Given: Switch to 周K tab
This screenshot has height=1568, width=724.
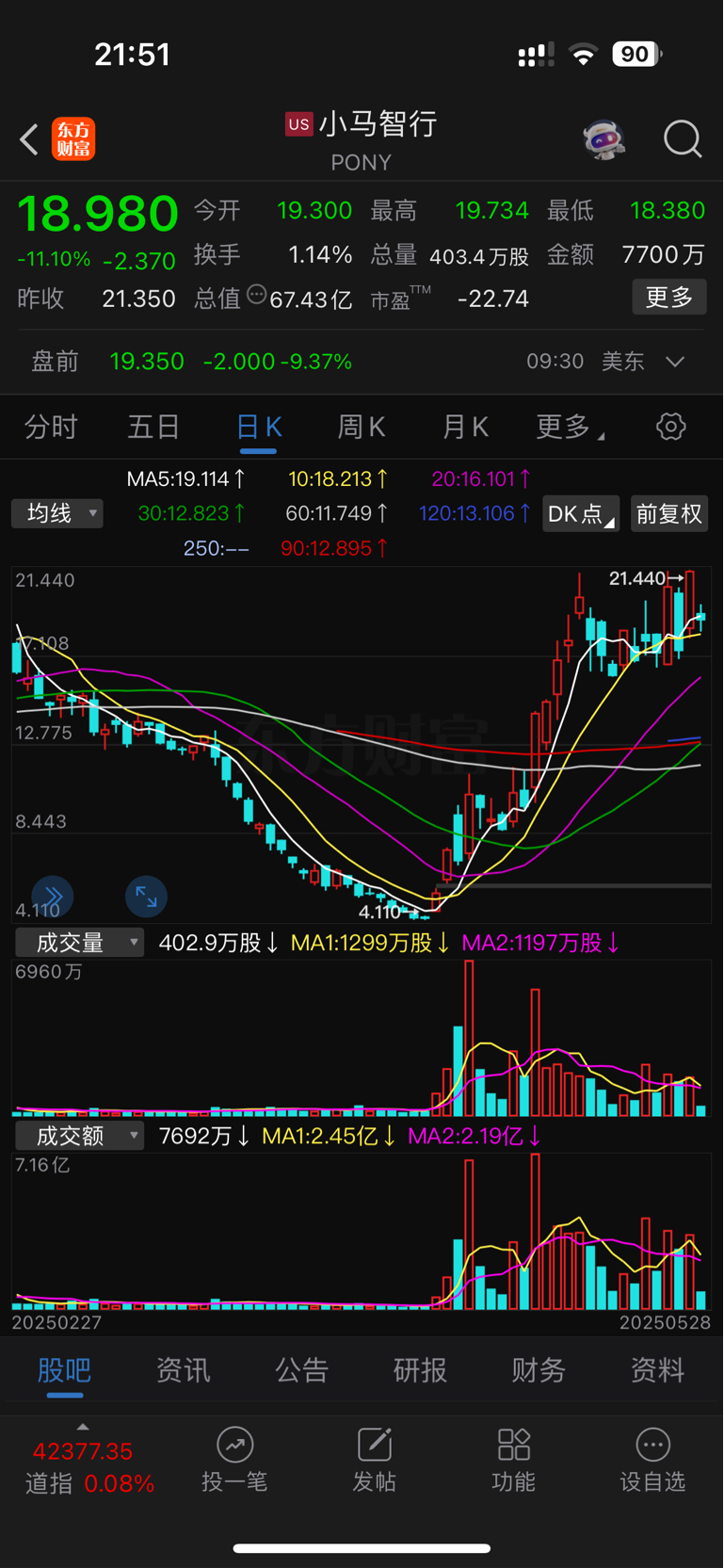Looking at the screenshot, I should 362,427.
